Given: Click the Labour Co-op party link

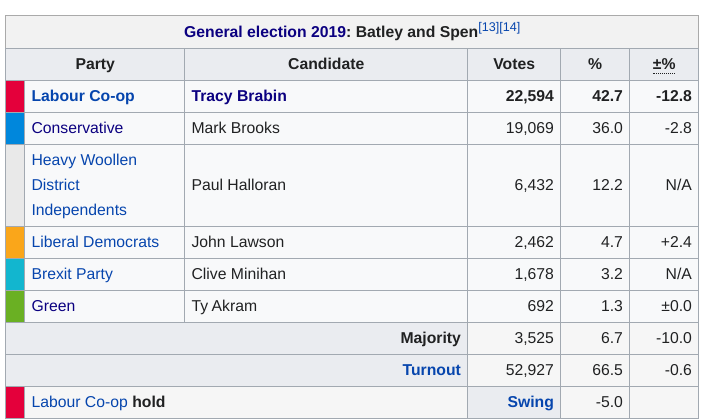Looking at the screenshot, I should pos(83,96).
